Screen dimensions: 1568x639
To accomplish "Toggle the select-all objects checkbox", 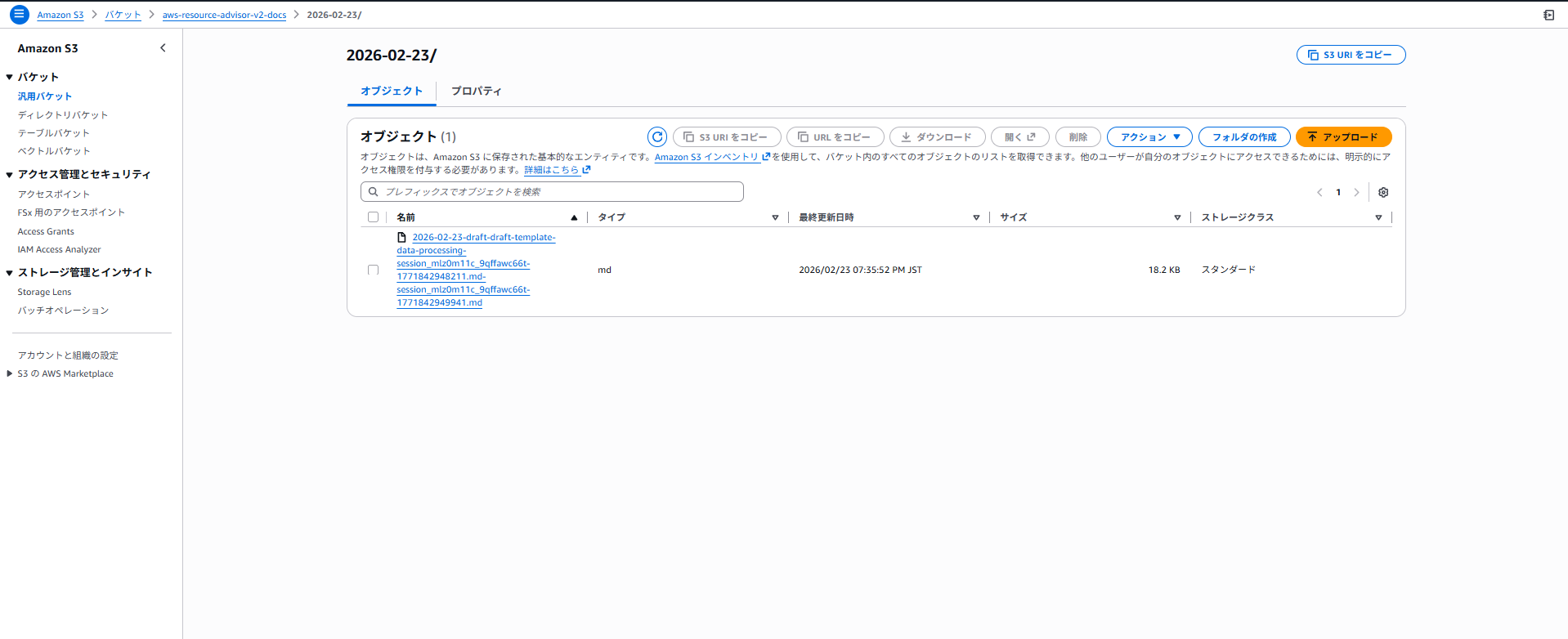I will click(x=374, y=217).
